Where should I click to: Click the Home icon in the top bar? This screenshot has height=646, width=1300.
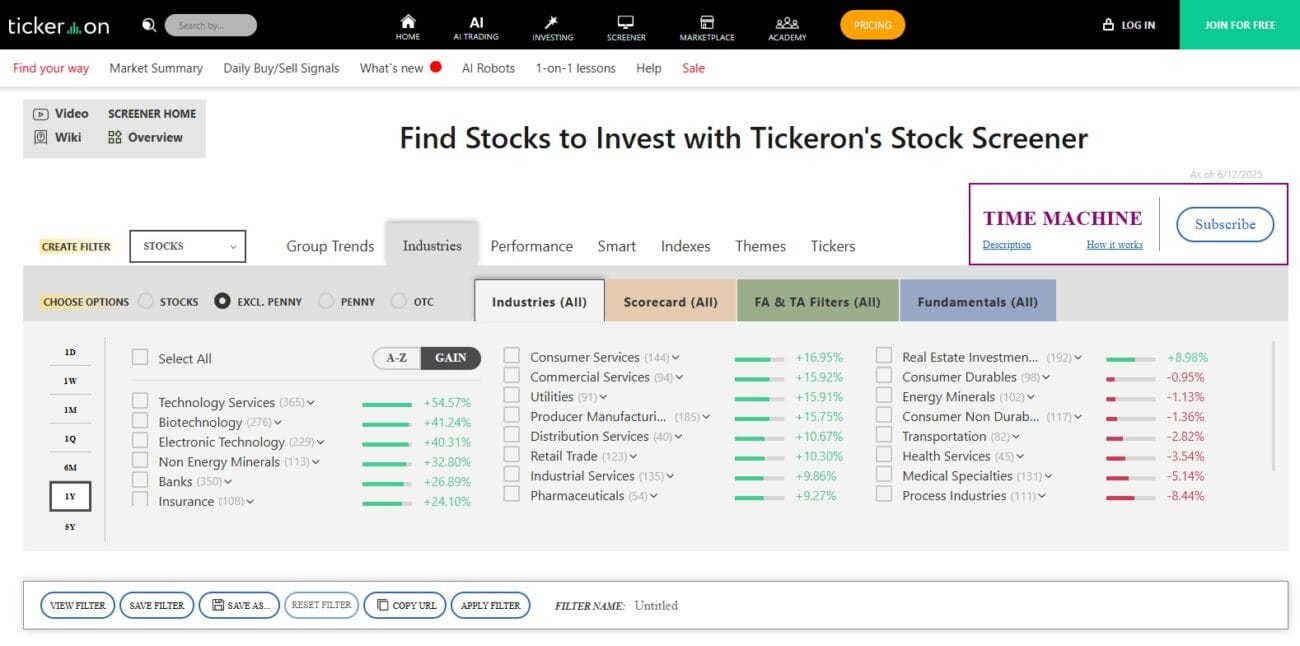click(407, 20)
